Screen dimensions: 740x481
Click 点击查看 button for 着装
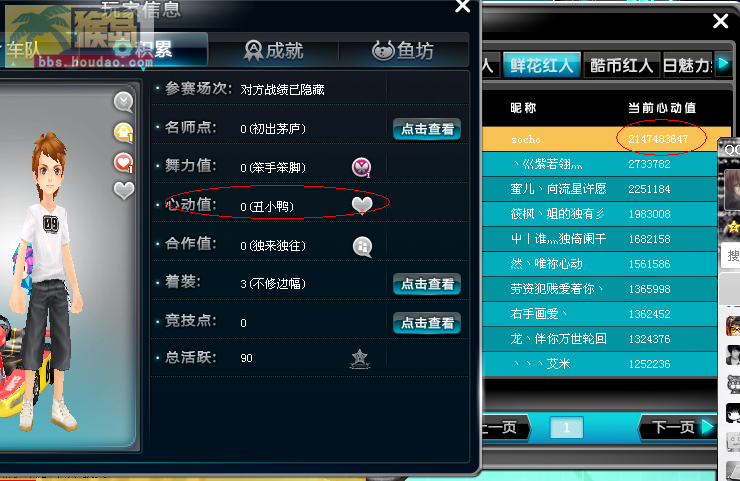427,284
